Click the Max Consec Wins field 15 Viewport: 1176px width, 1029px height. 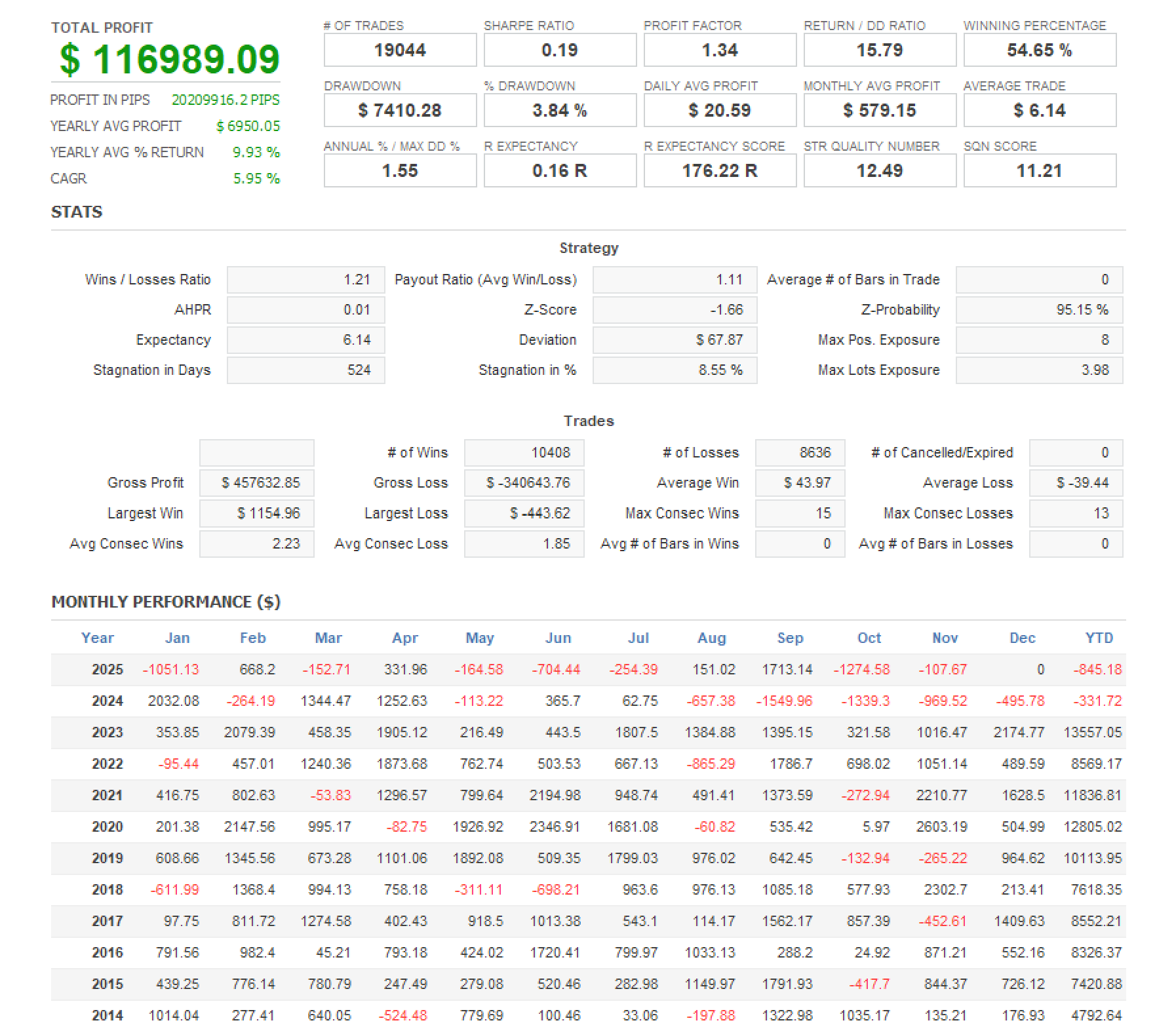click(800, 514)
